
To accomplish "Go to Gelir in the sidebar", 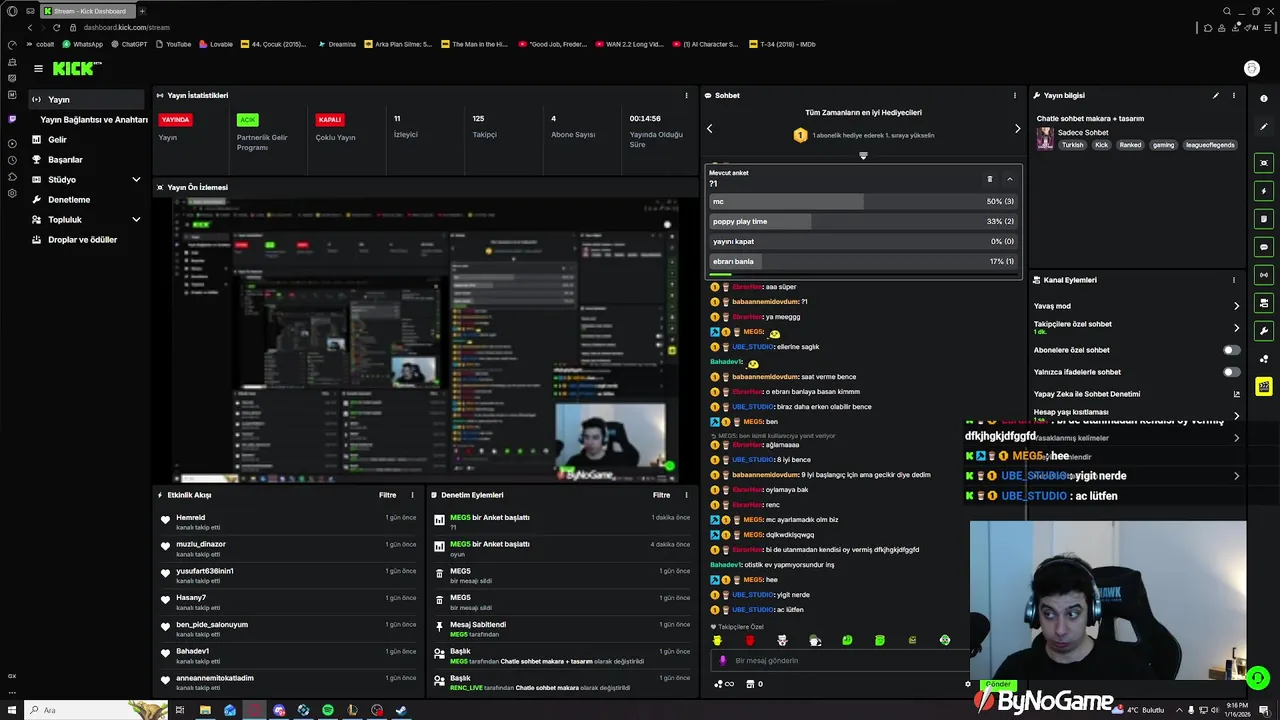I will [57, 140].
